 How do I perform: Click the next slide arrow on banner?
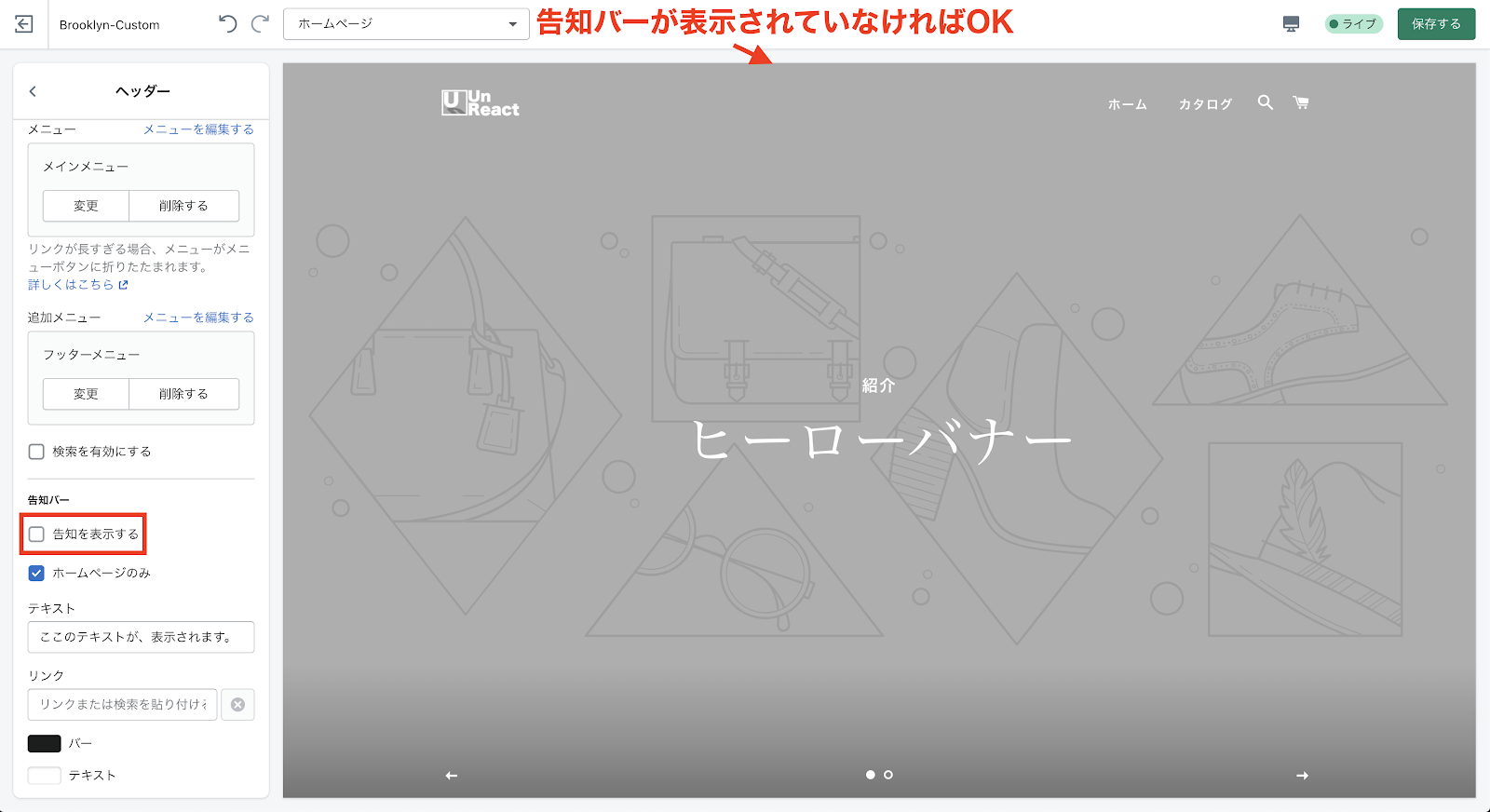pyautogui.click(x=1302, y=776)
